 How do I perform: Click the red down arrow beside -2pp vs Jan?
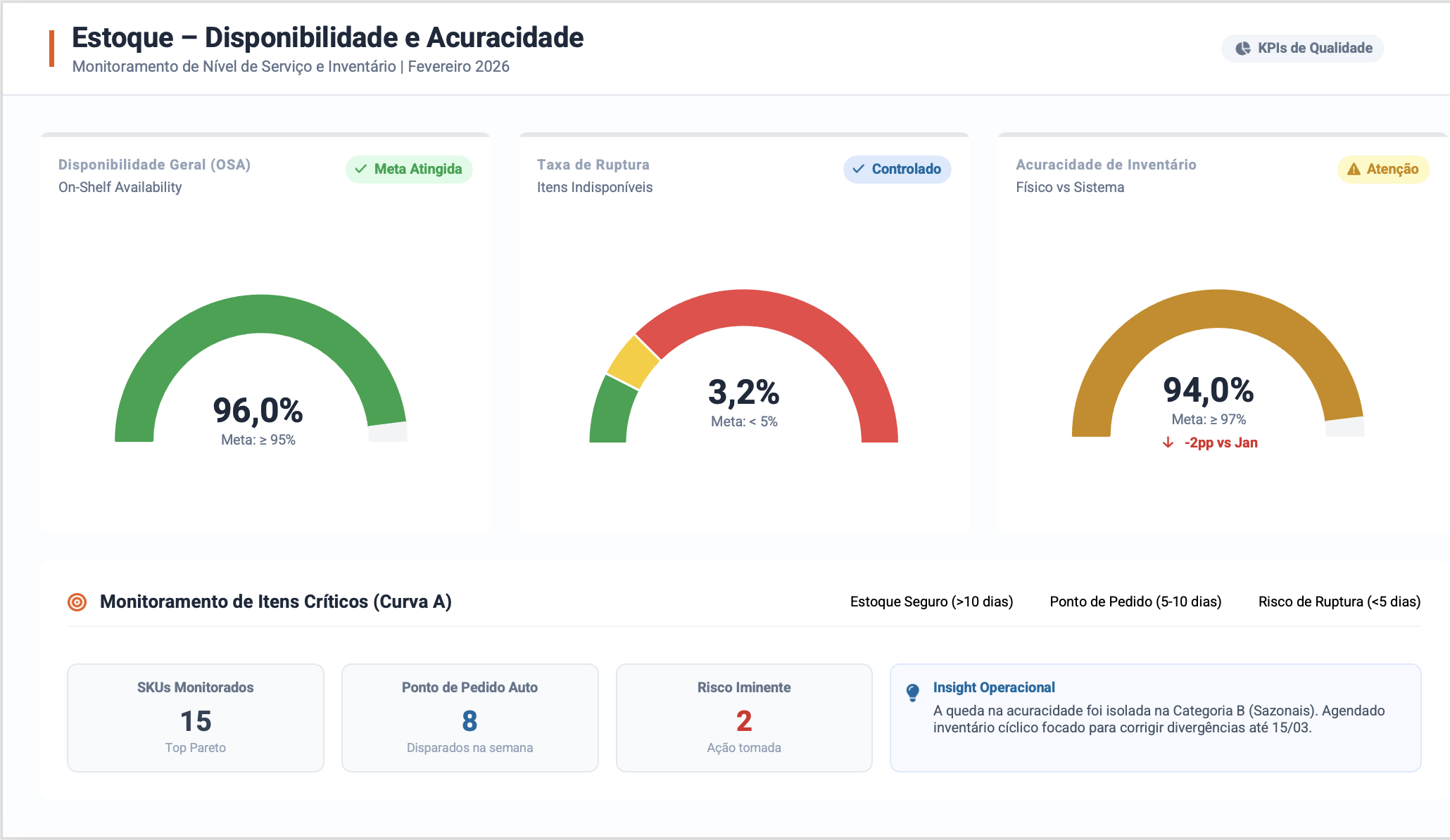1168,443
